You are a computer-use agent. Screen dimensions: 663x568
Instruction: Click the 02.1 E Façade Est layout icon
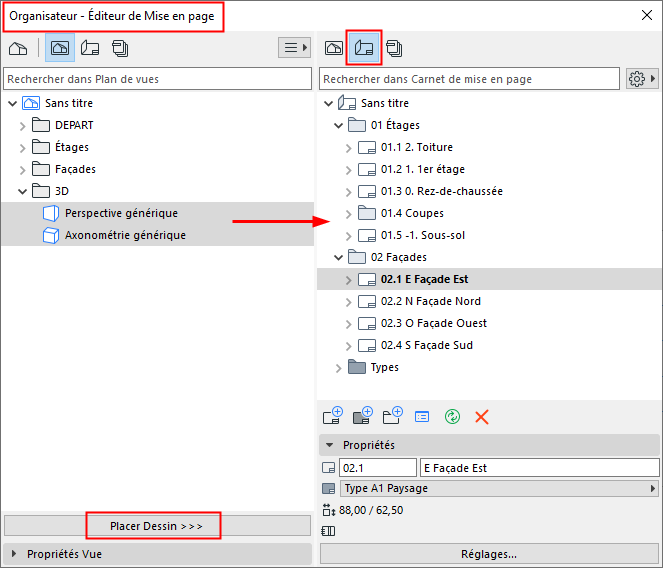click(x=367, y=279)
